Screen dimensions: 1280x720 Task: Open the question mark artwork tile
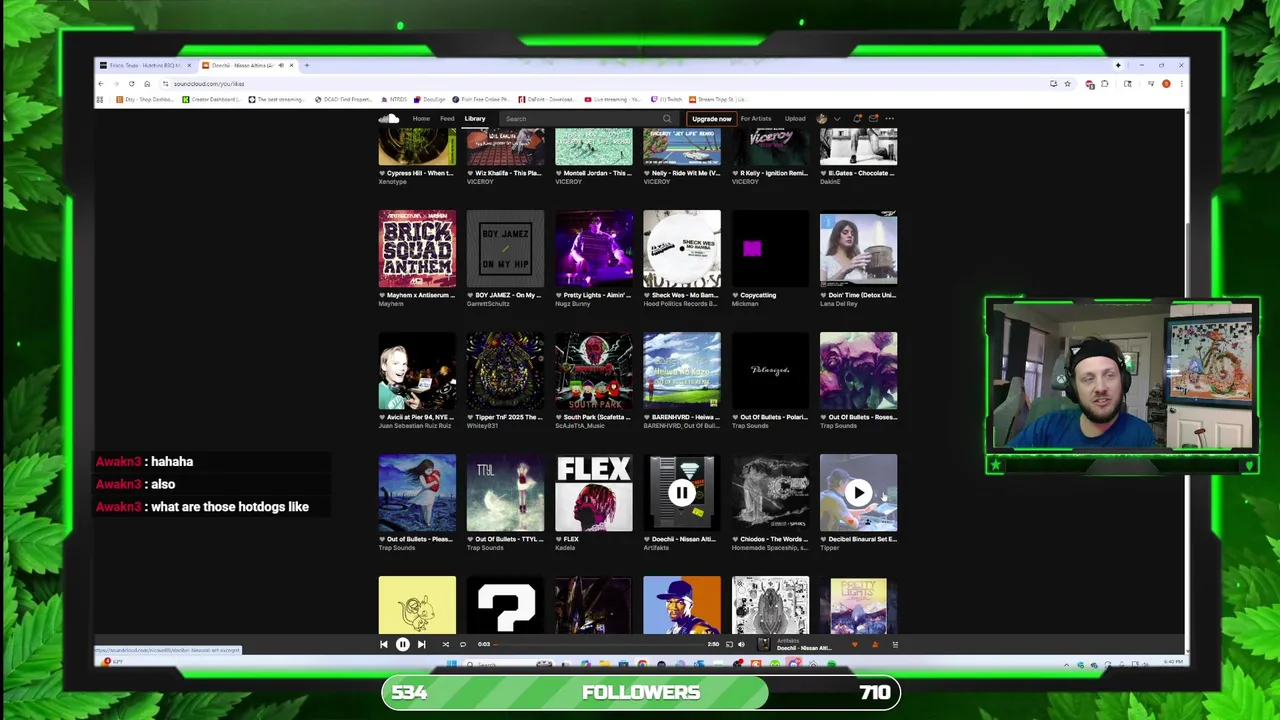(505, 605)
